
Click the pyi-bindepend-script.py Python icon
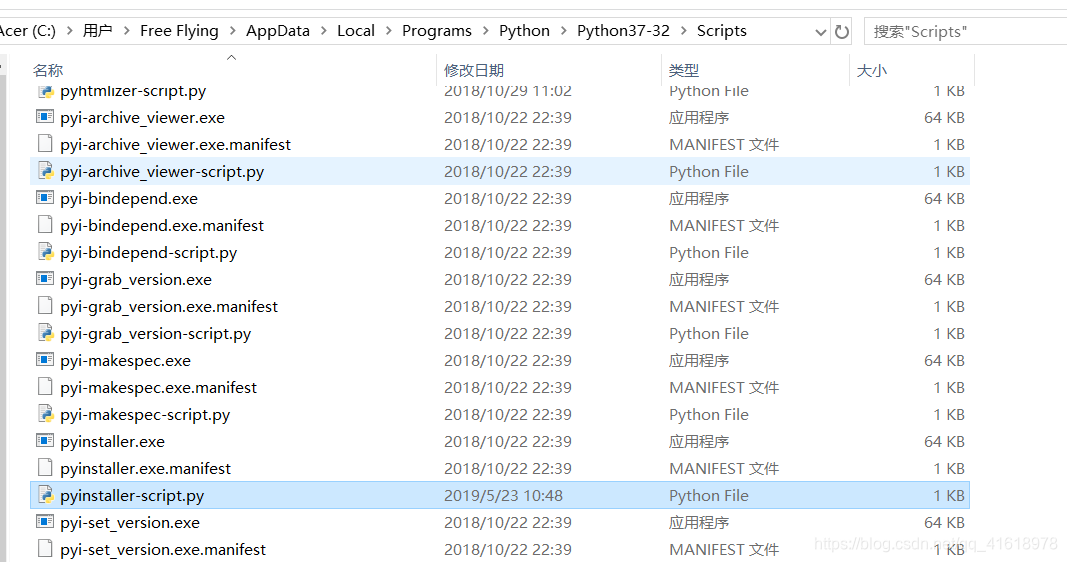(45, 252)
